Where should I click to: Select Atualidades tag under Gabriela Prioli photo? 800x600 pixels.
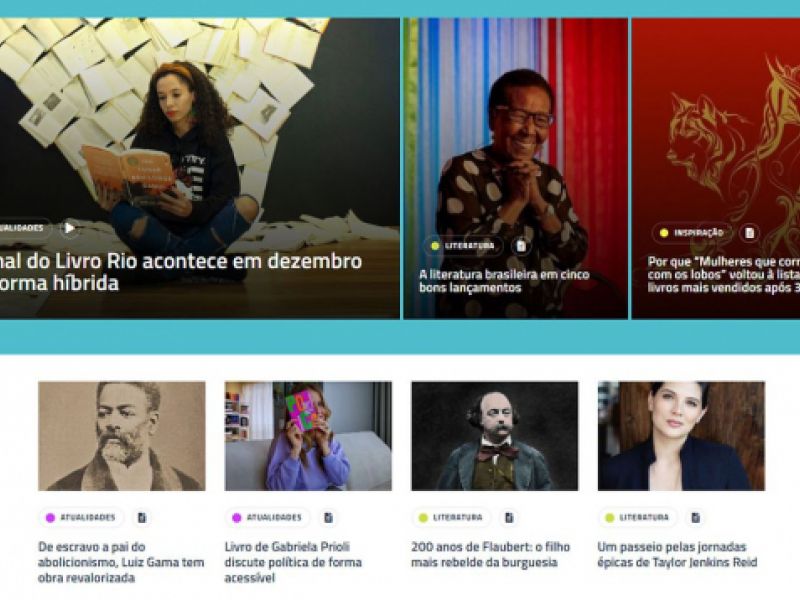pos(267,517)
